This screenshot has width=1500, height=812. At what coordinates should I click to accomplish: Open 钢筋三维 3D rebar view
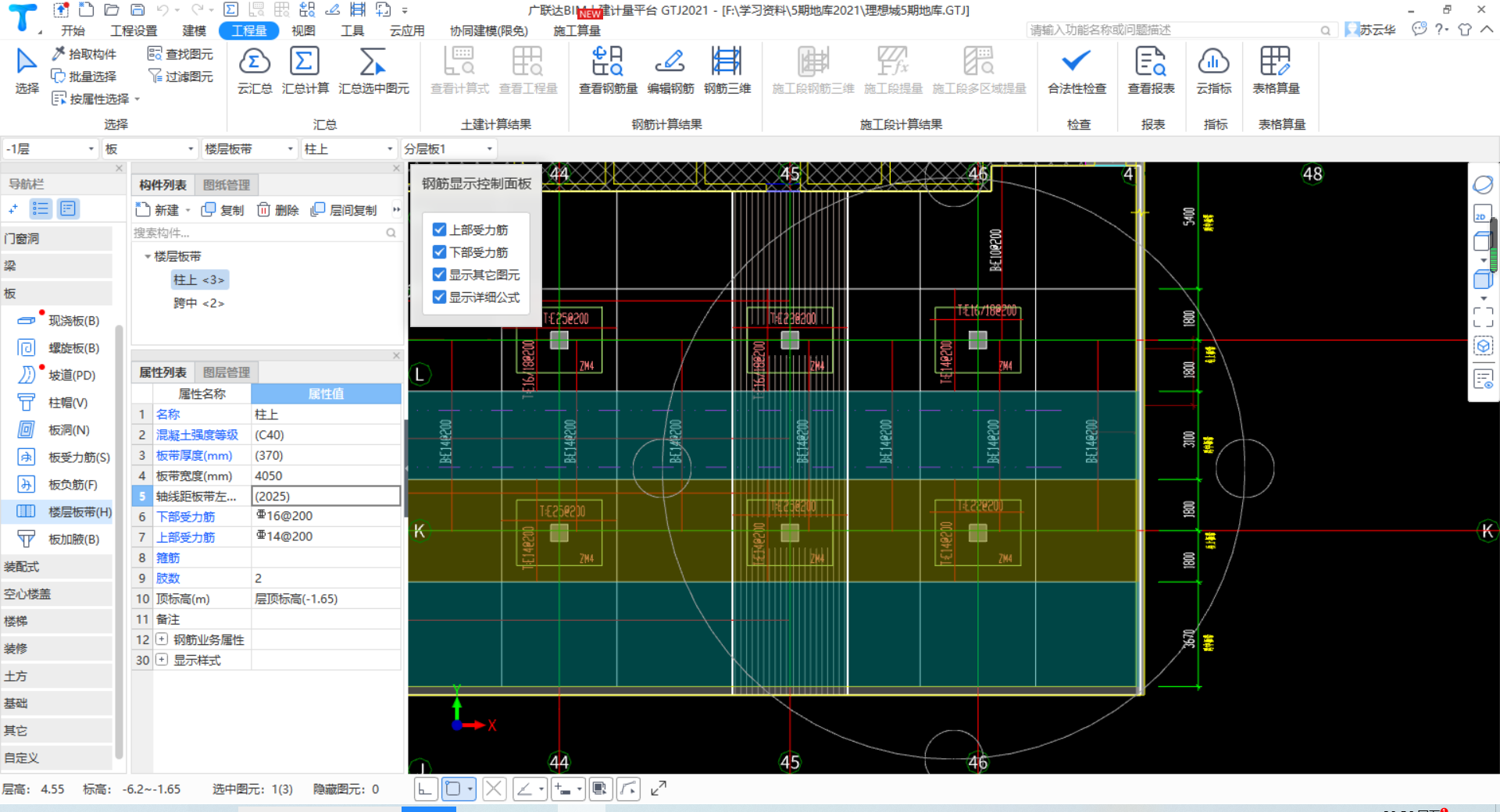727,69
